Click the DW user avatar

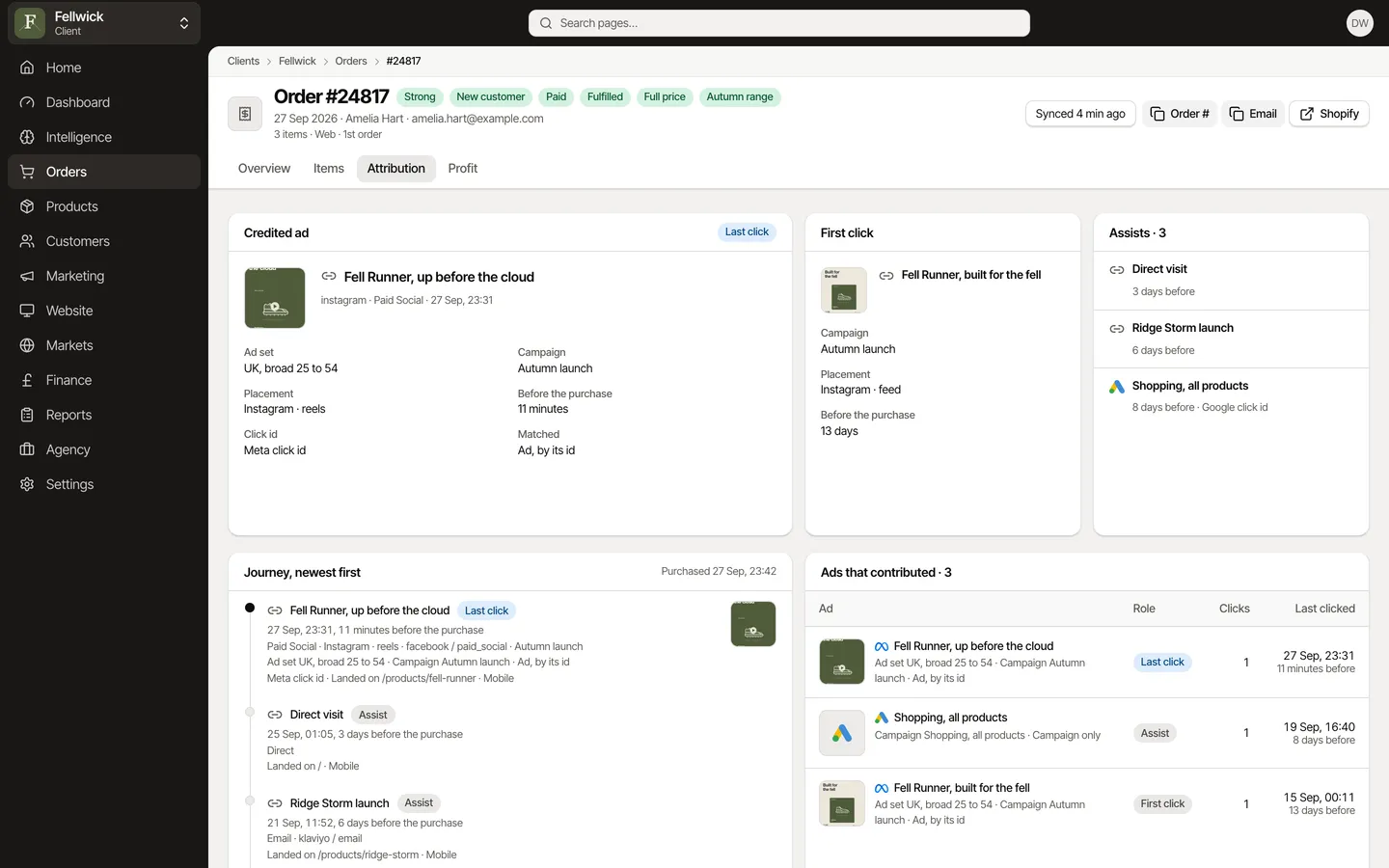click(x=1359, y=23)
